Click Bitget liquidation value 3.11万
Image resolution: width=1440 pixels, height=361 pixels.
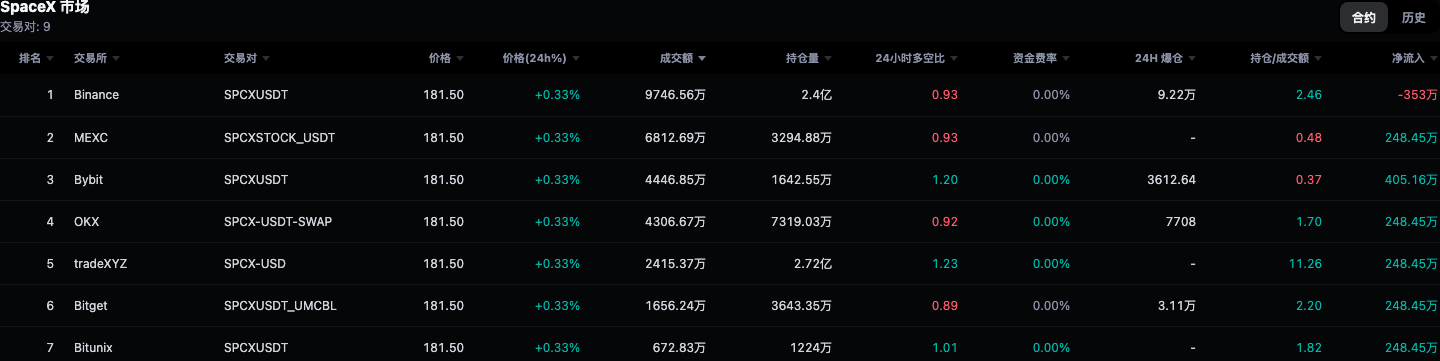click(x=1176, y=305)
